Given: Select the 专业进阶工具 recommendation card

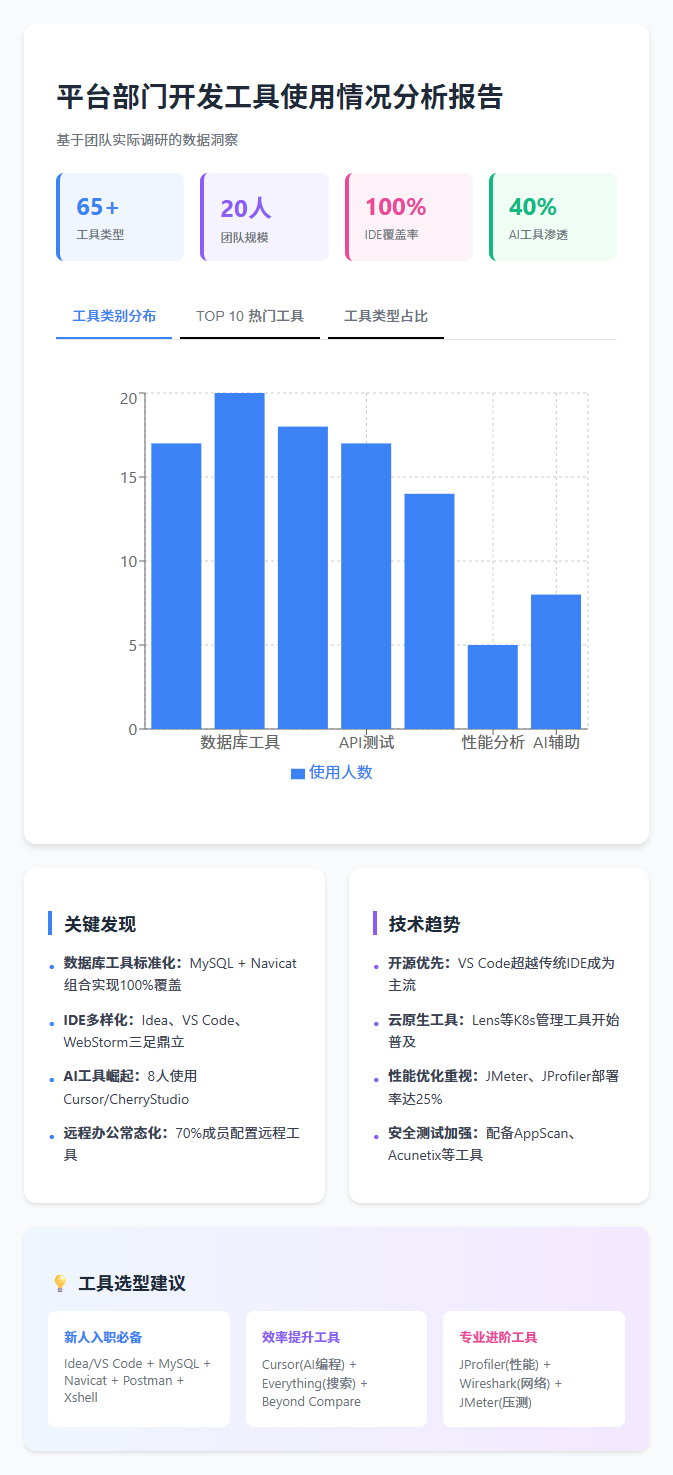Looking at the screenshot, I should pos(533,1368).
